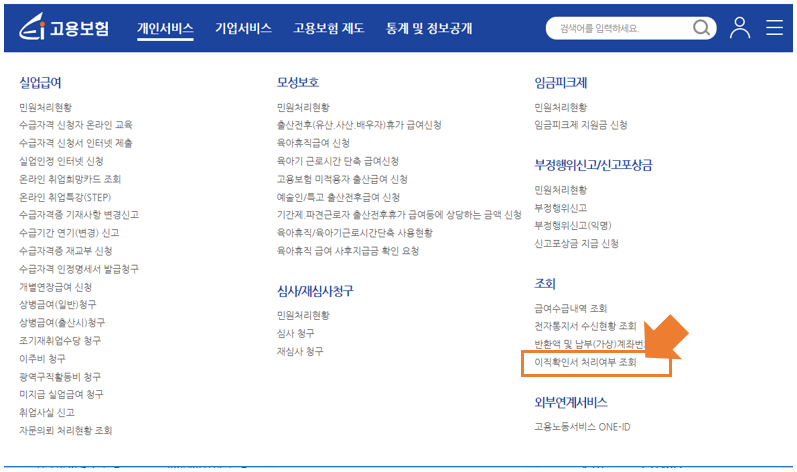Open 기간제.파견근로자 출산전후휴가 급여 금액 신청
Screen dimensions: 797x472
(399, 215)
